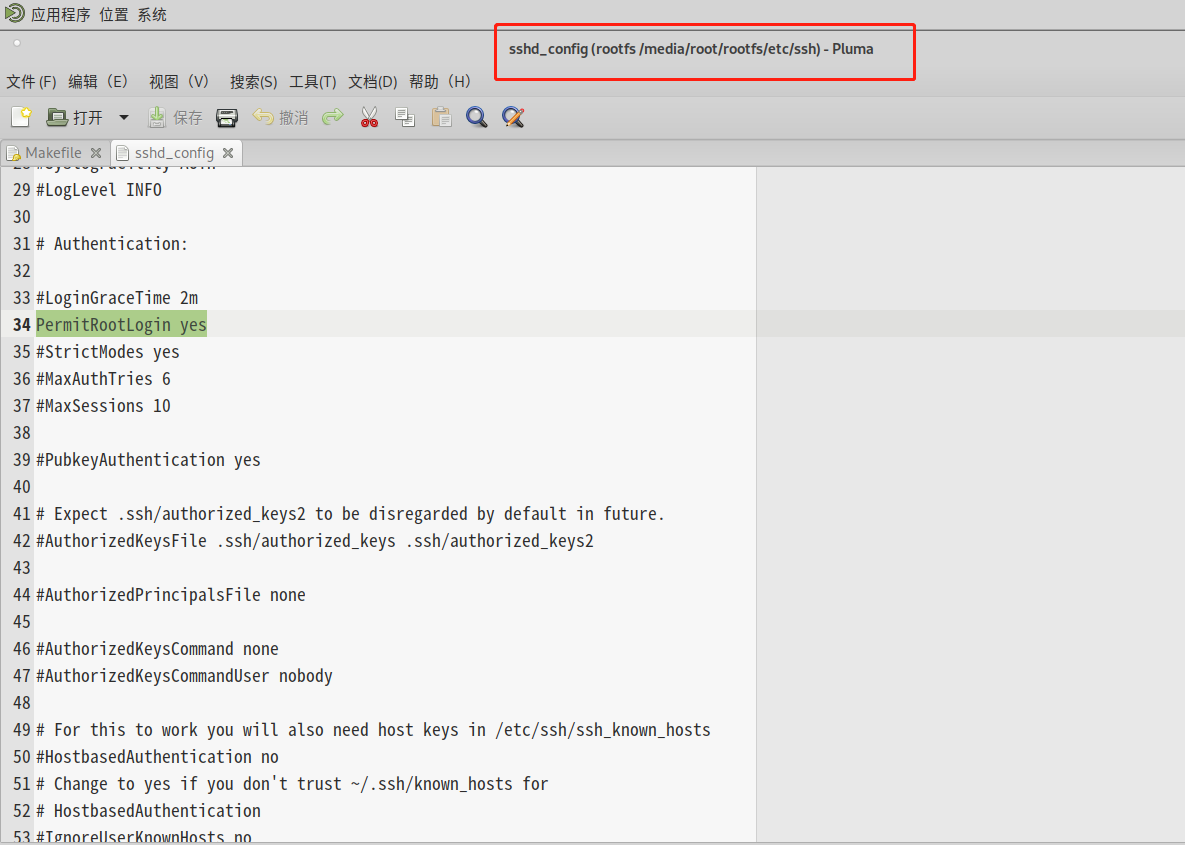Redo with the green arrow icon
Image resolution: width=1185 pixels, height=845 pixels.
pyautogui.click(x=333, y=116)
